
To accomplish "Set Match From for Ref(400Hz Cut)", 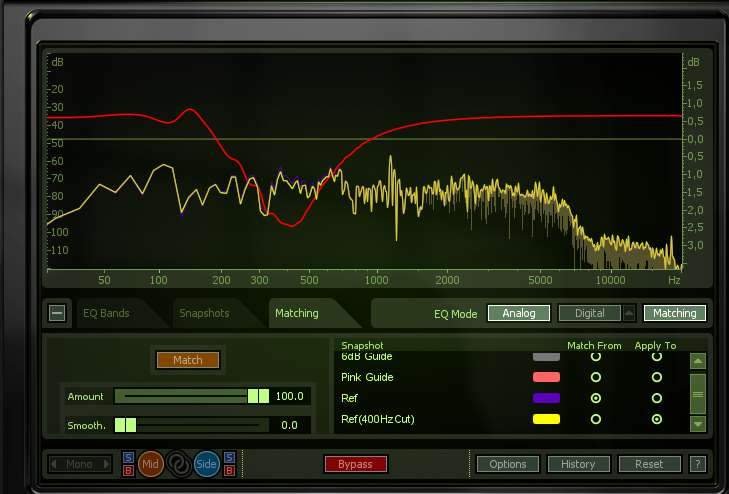I will pyautogui.click(x=596, y=419).
